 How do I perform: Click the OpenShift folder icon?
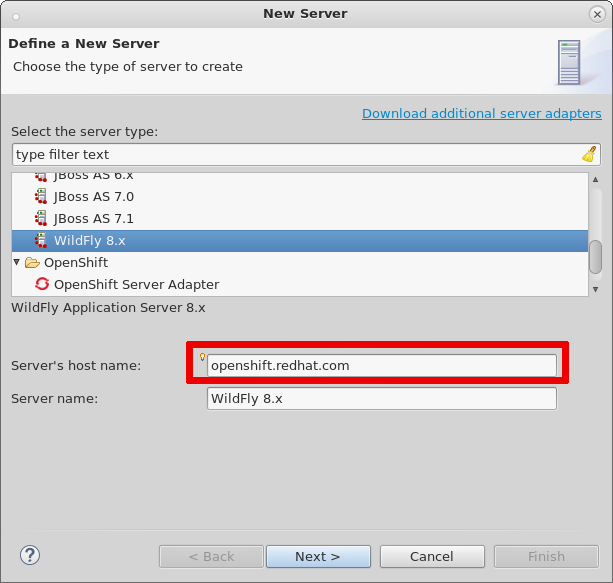click(x=32, y=262)
